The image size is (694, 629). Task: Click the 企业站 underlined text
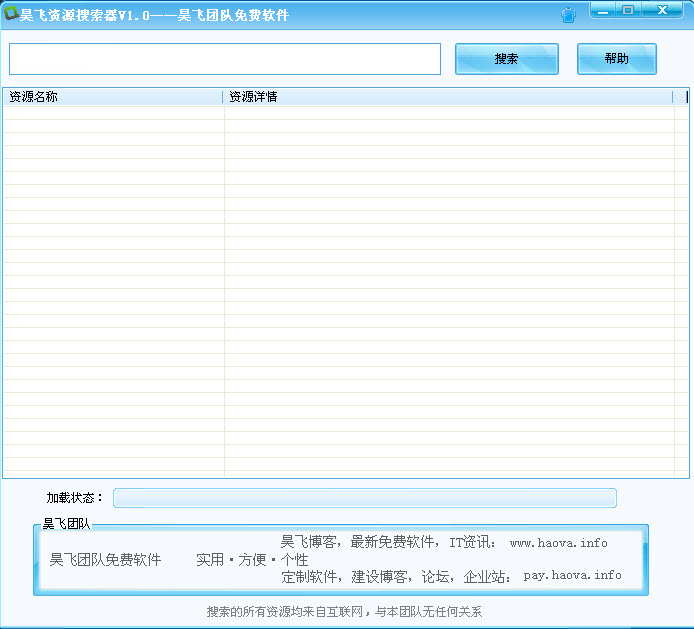pyautogui.click(x=487, y=577)
